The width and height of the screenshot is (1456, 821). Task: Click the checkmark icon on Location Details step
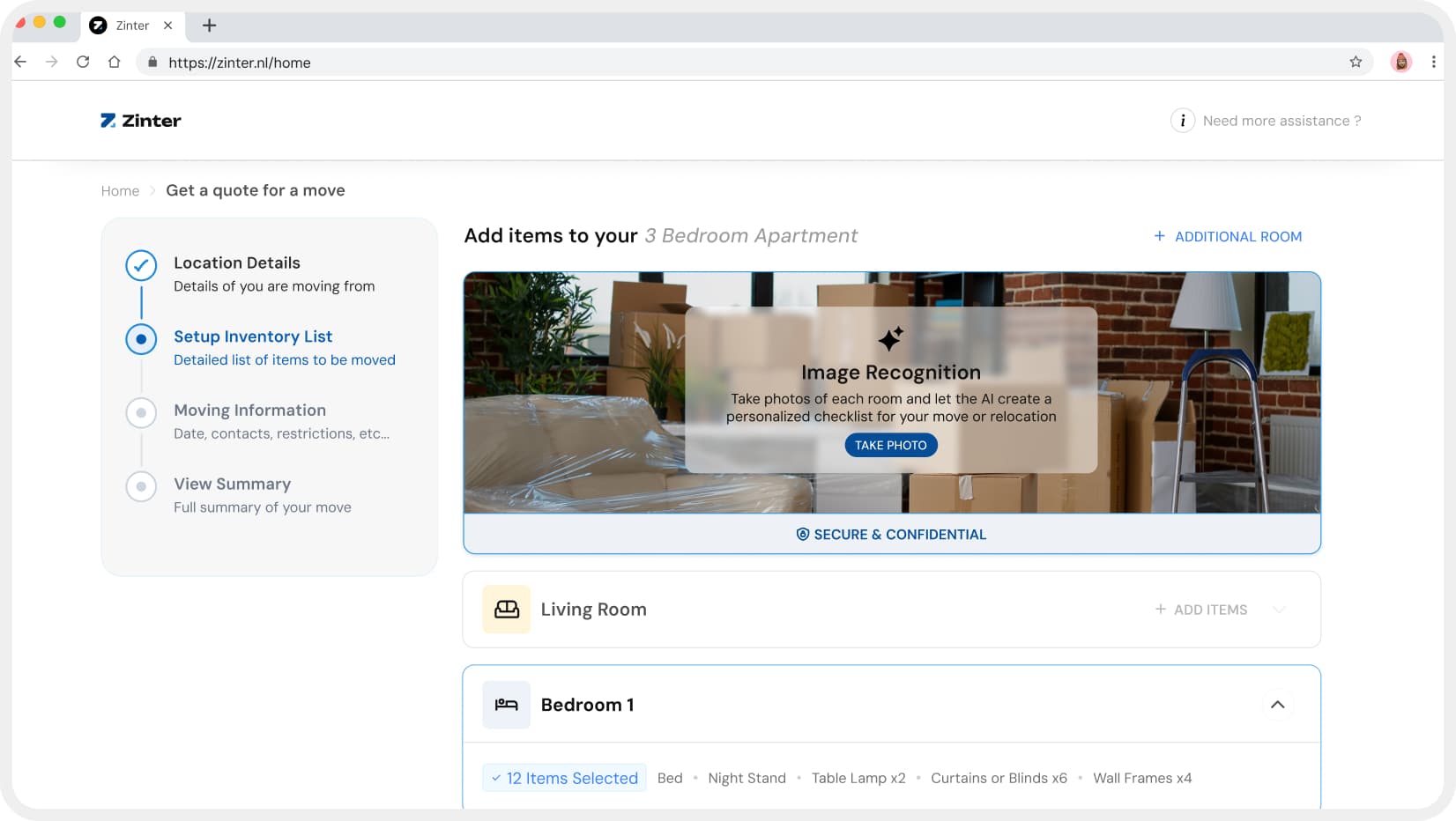141,264
